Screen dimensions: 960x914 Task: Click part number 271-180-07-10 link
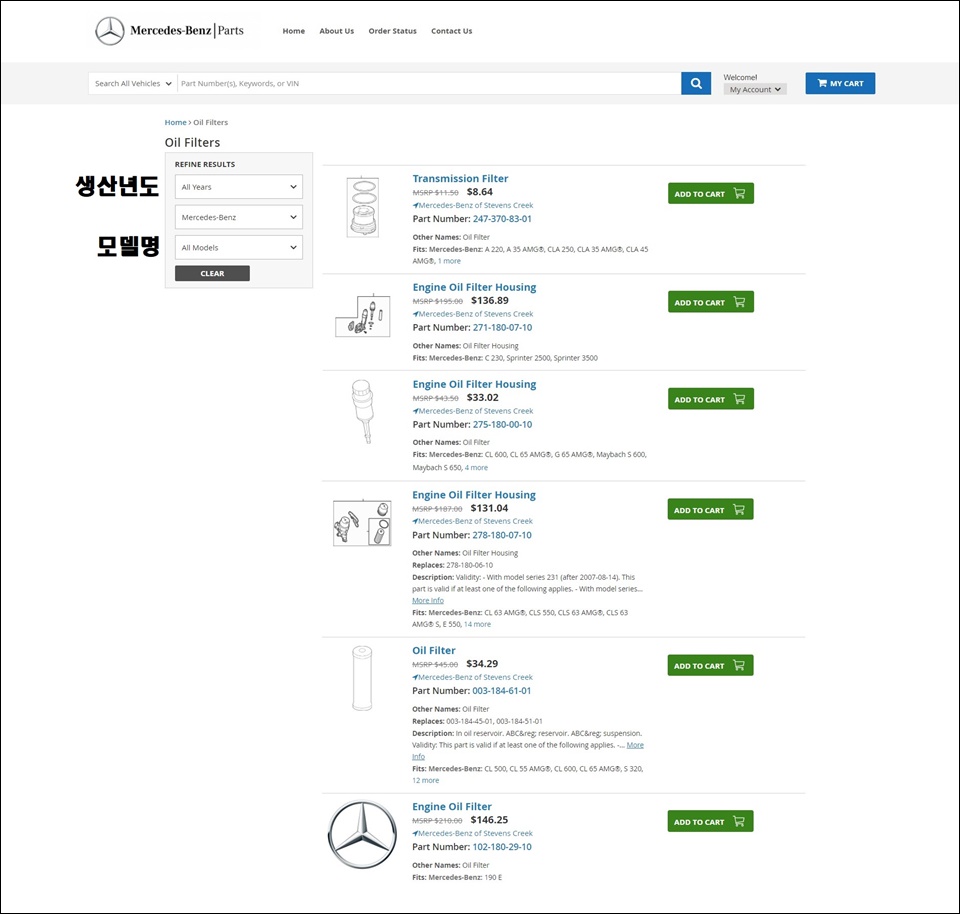[x=503, y=328]
